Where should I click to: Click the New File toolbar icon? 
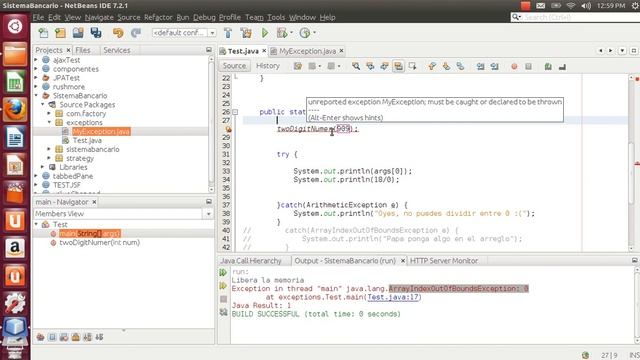pyautogui.click(x=43, y=33)
